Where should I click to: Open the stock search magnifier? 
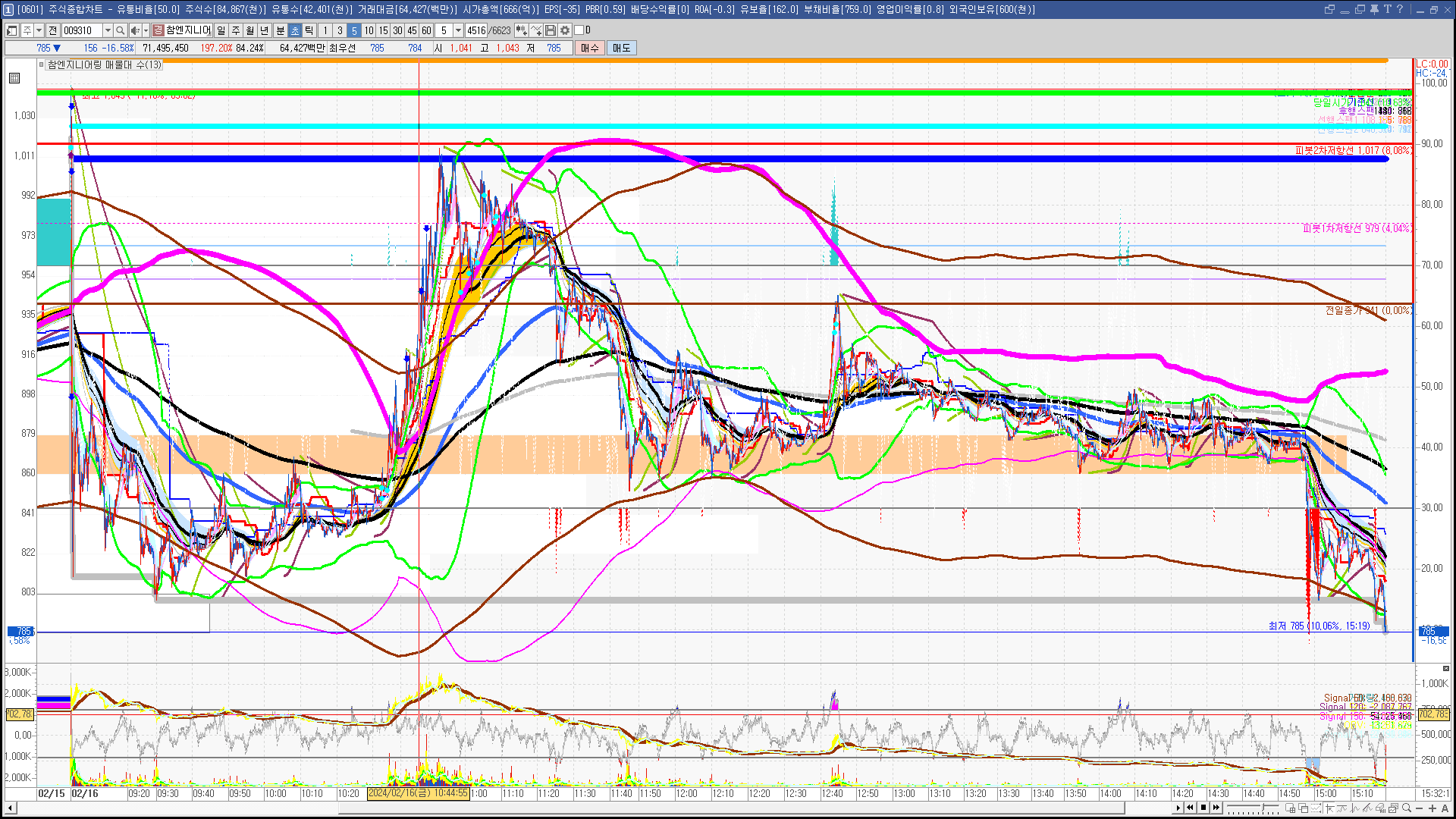click(x=120, y=30)
